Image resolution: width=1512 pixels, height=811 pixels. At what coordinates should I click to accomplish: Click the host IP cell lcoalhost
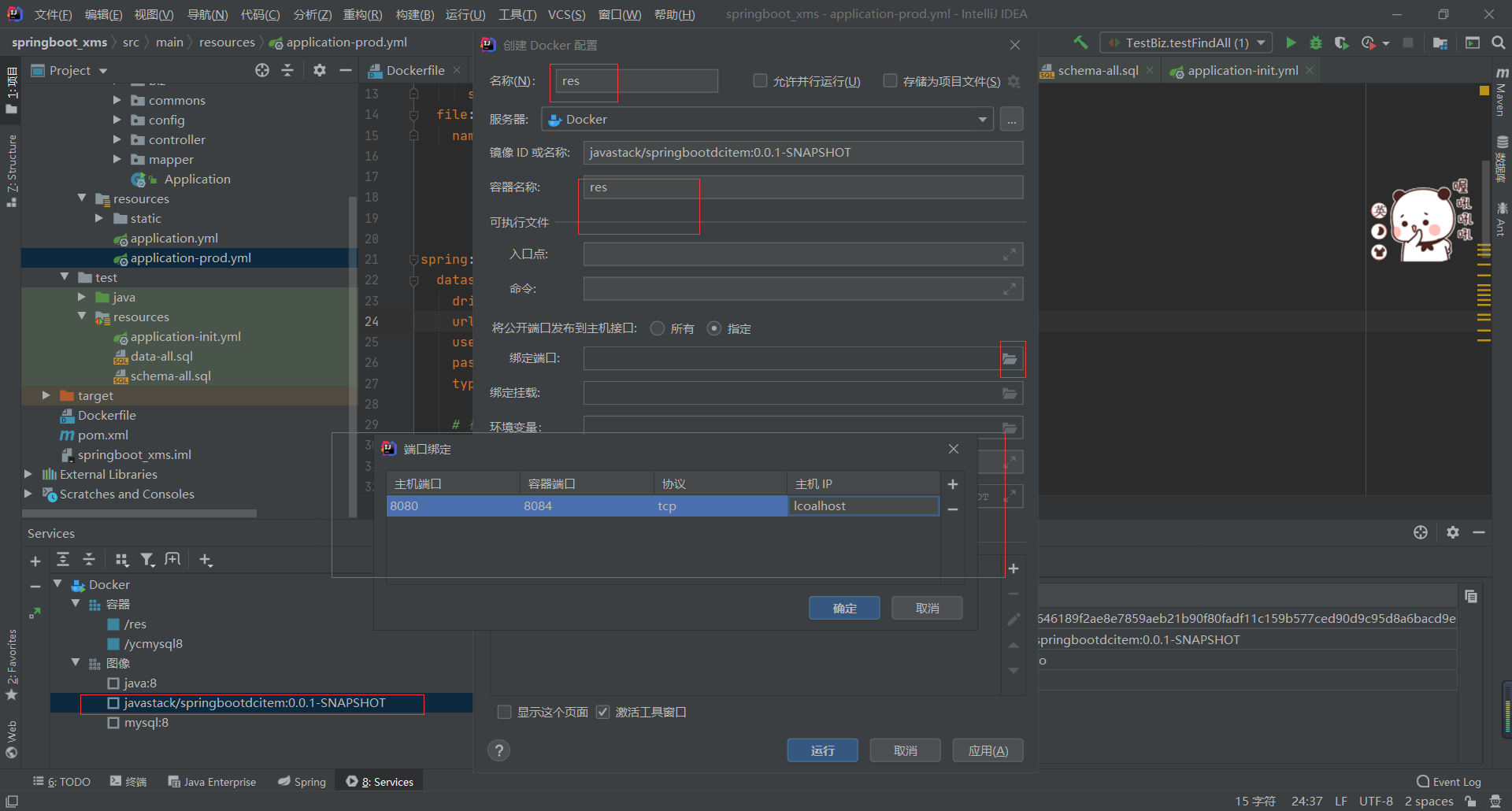tap(864, 505)
